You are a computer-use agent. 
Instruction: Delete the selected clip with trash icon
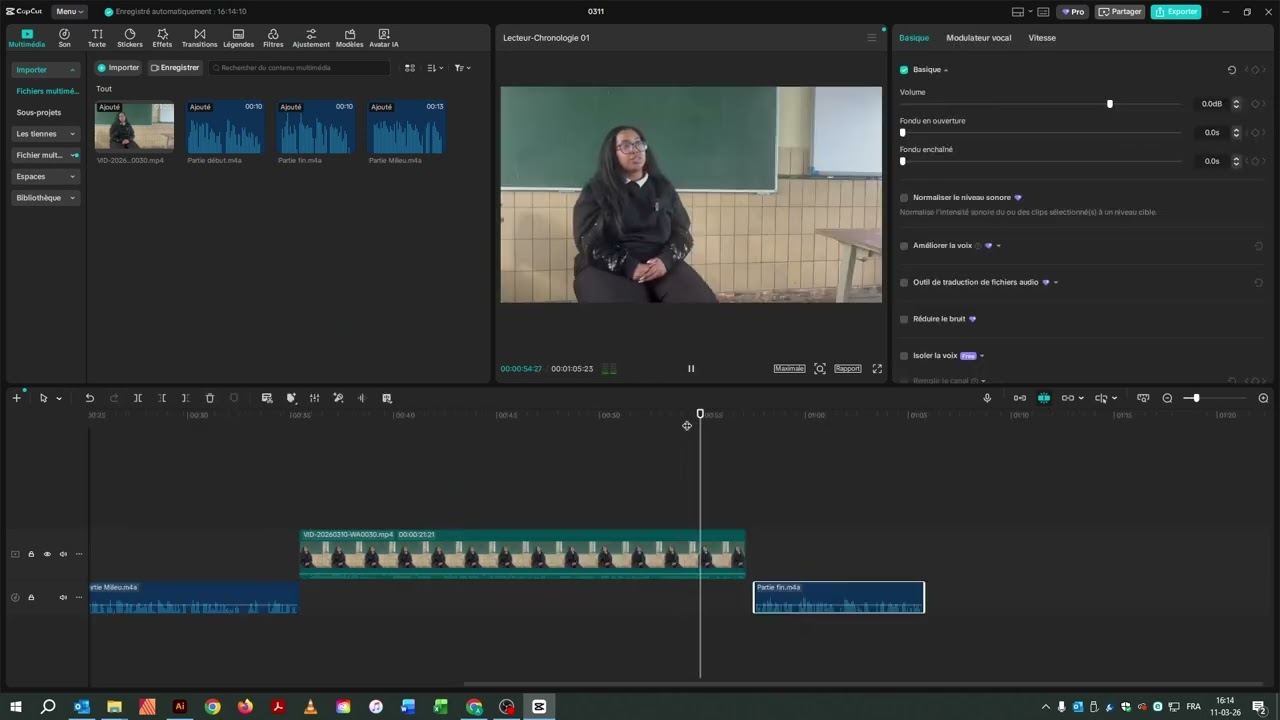(210, 398)
